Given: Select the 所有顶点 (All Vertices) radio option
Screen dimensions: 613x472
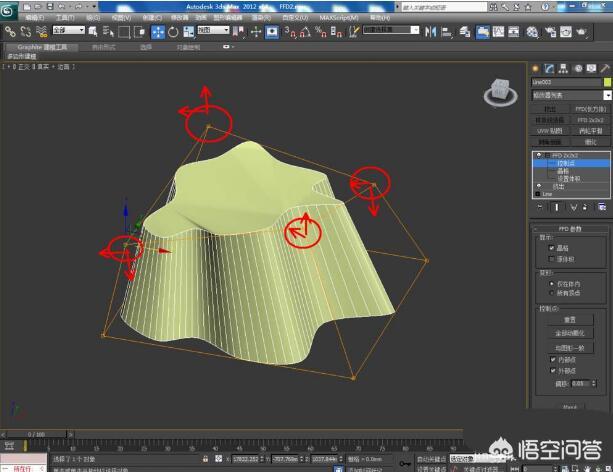Looking at the screenshot, I should click(x=553, y=293).
